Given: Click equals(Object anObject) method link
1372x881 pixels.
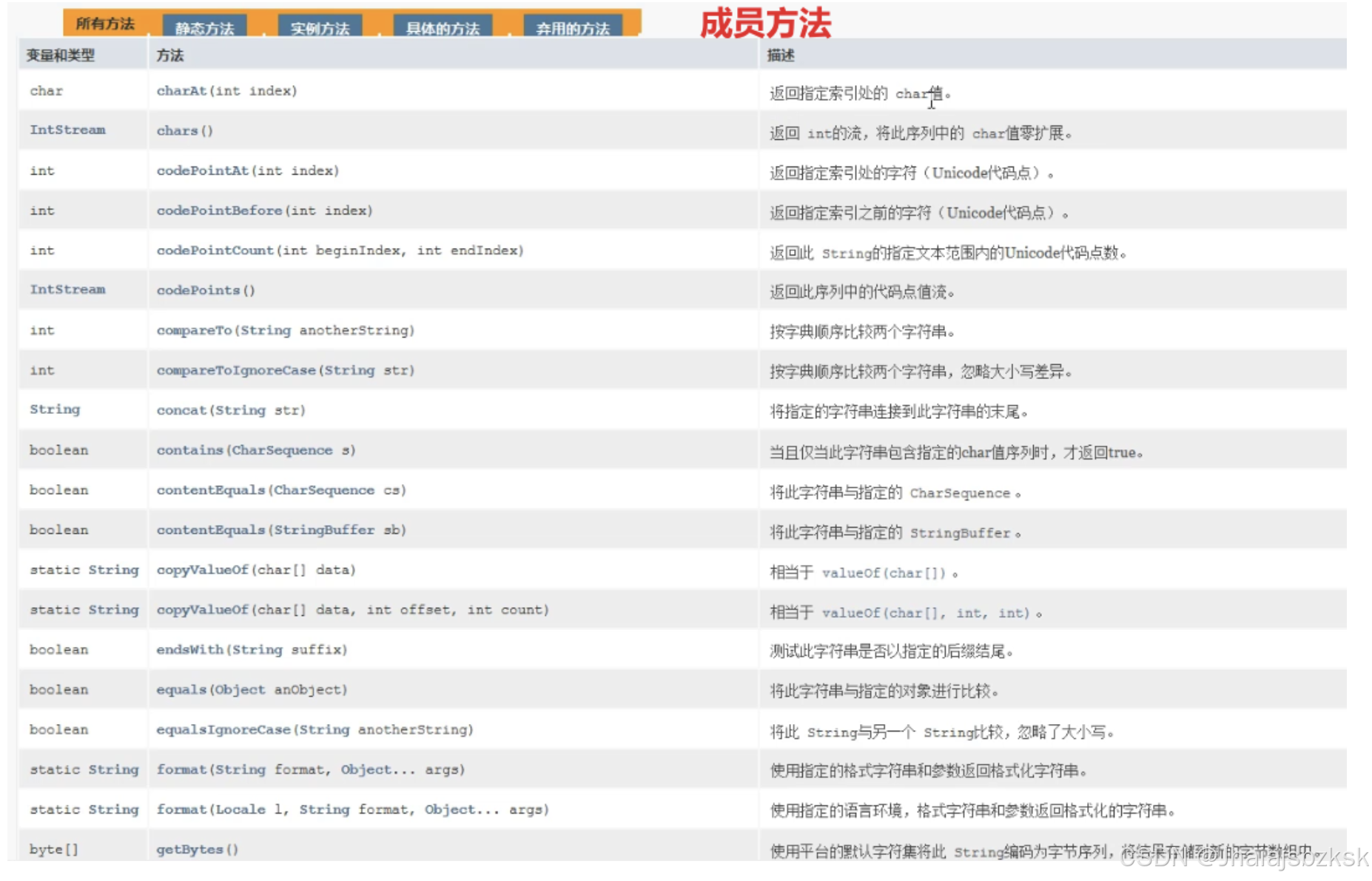Looking at the screenshot, I should [x=252, y=691].
